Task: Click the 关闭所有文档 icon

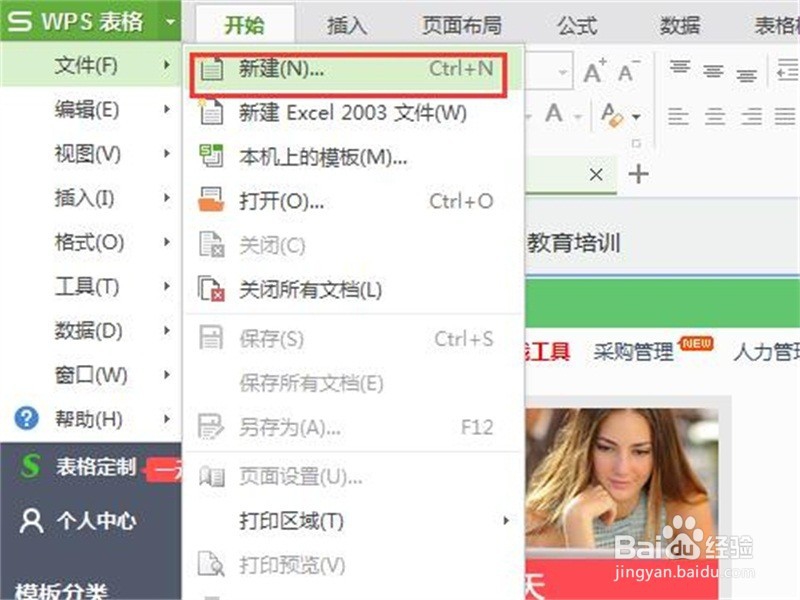Action: [211, 289]
